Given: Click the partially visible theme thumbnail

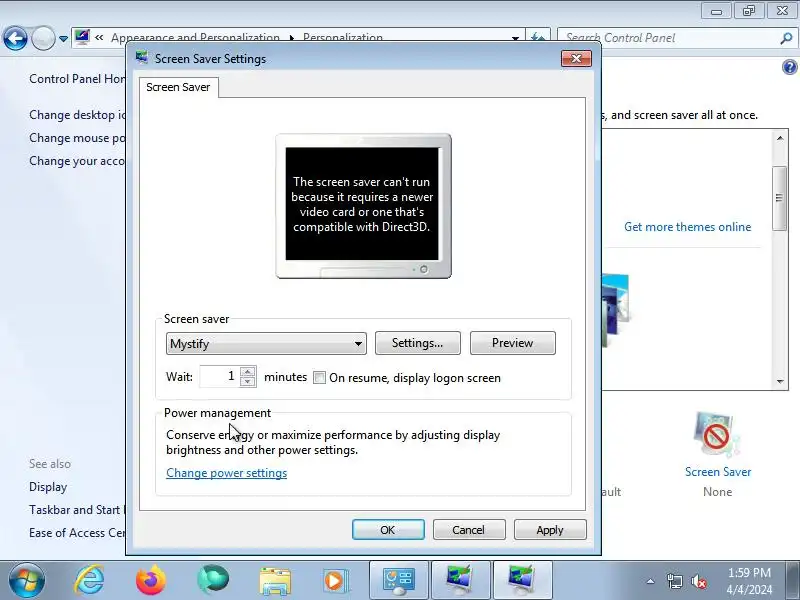Looking at the screenshot, I should (x=615, y=309).
